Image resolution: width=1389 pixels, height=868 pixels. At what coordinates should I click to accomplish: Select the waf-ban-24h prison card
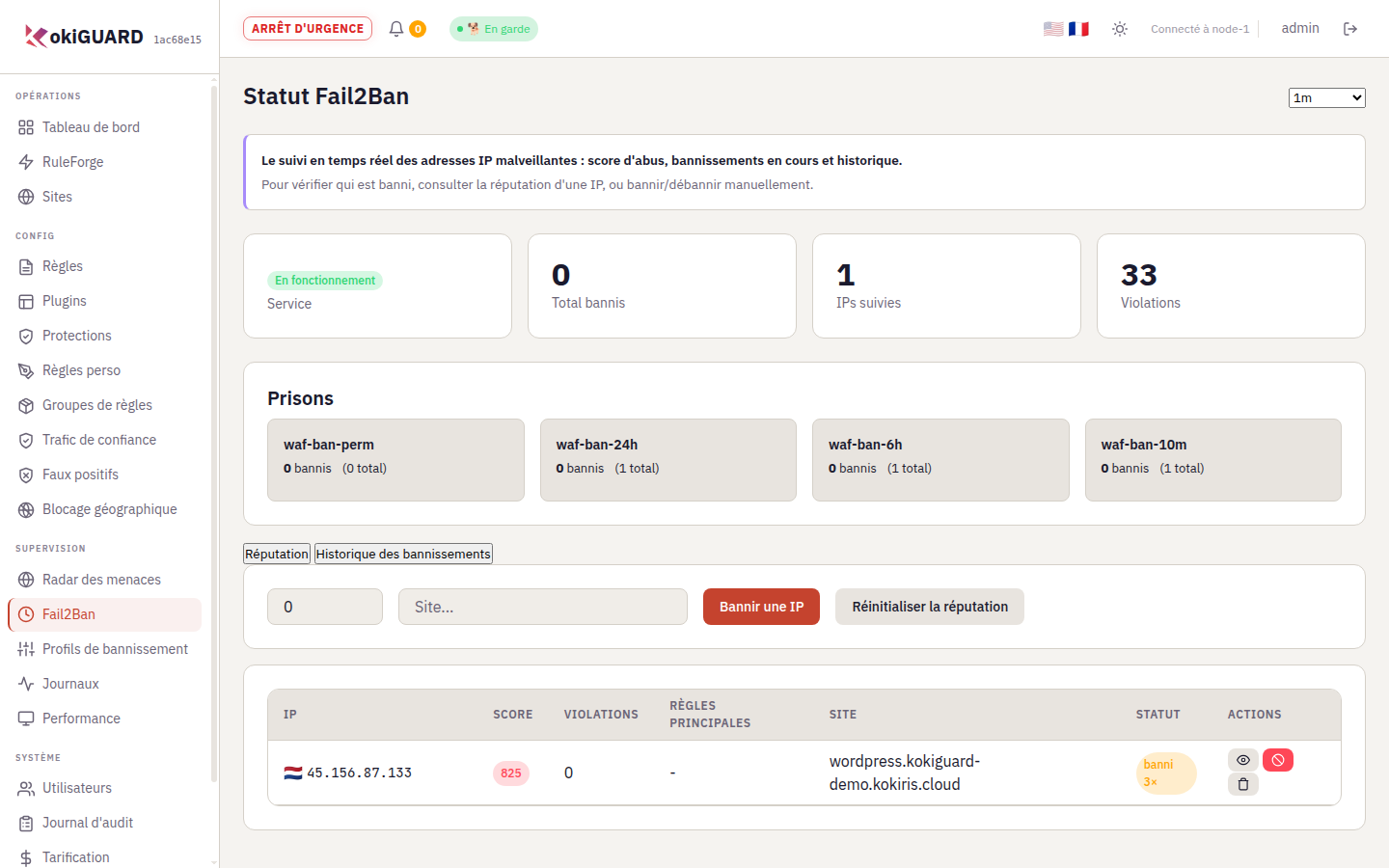pyautogui.click(x=668, y=460)
